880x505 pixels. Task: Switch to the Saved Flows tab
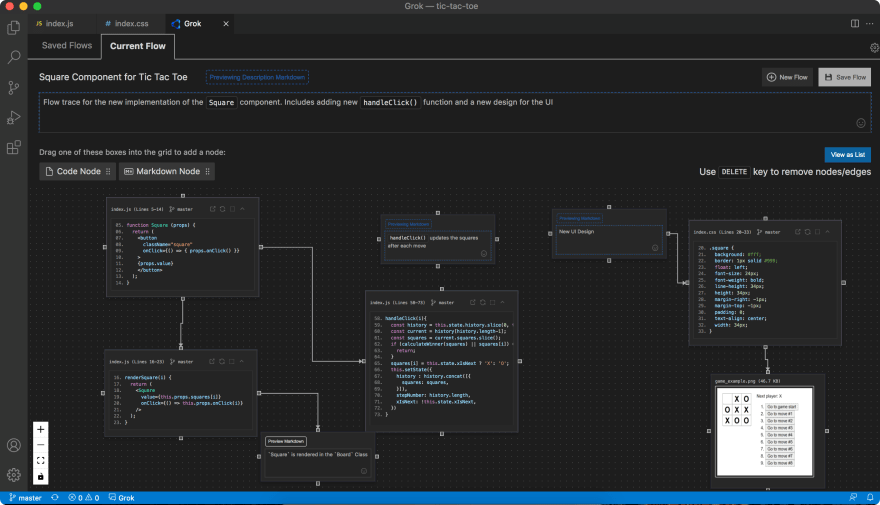point(67,45)
